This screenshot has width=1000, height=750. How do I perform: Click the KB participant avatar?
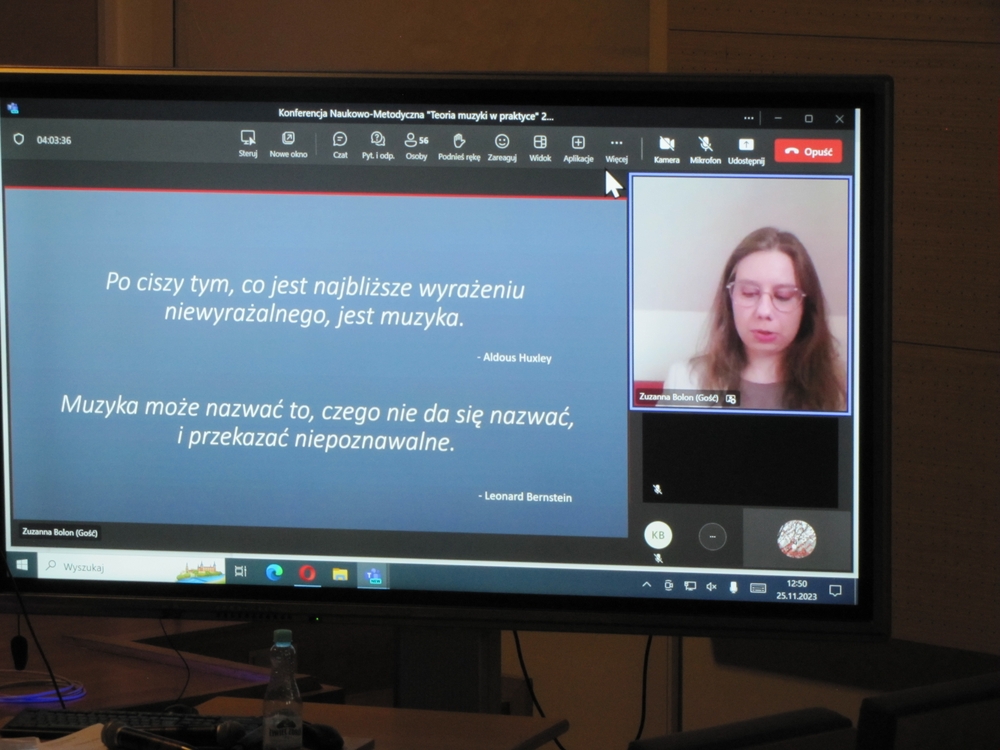pos(658,535)
